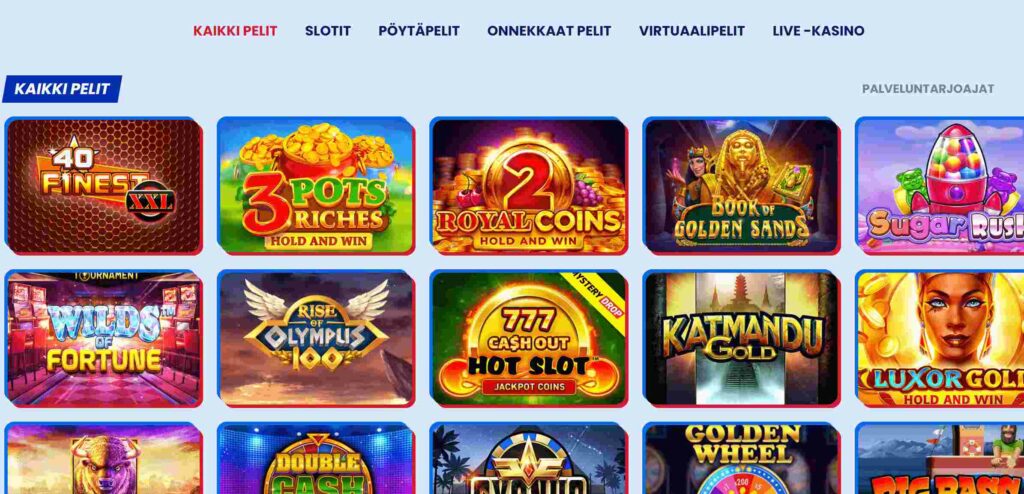Open the Sugar Rush game tile
The image size is (1024, 494).
coord(940,186)
